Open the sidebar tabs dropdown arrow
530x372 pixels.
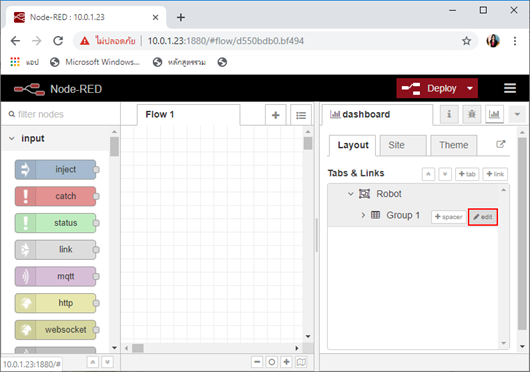(517, 114)
